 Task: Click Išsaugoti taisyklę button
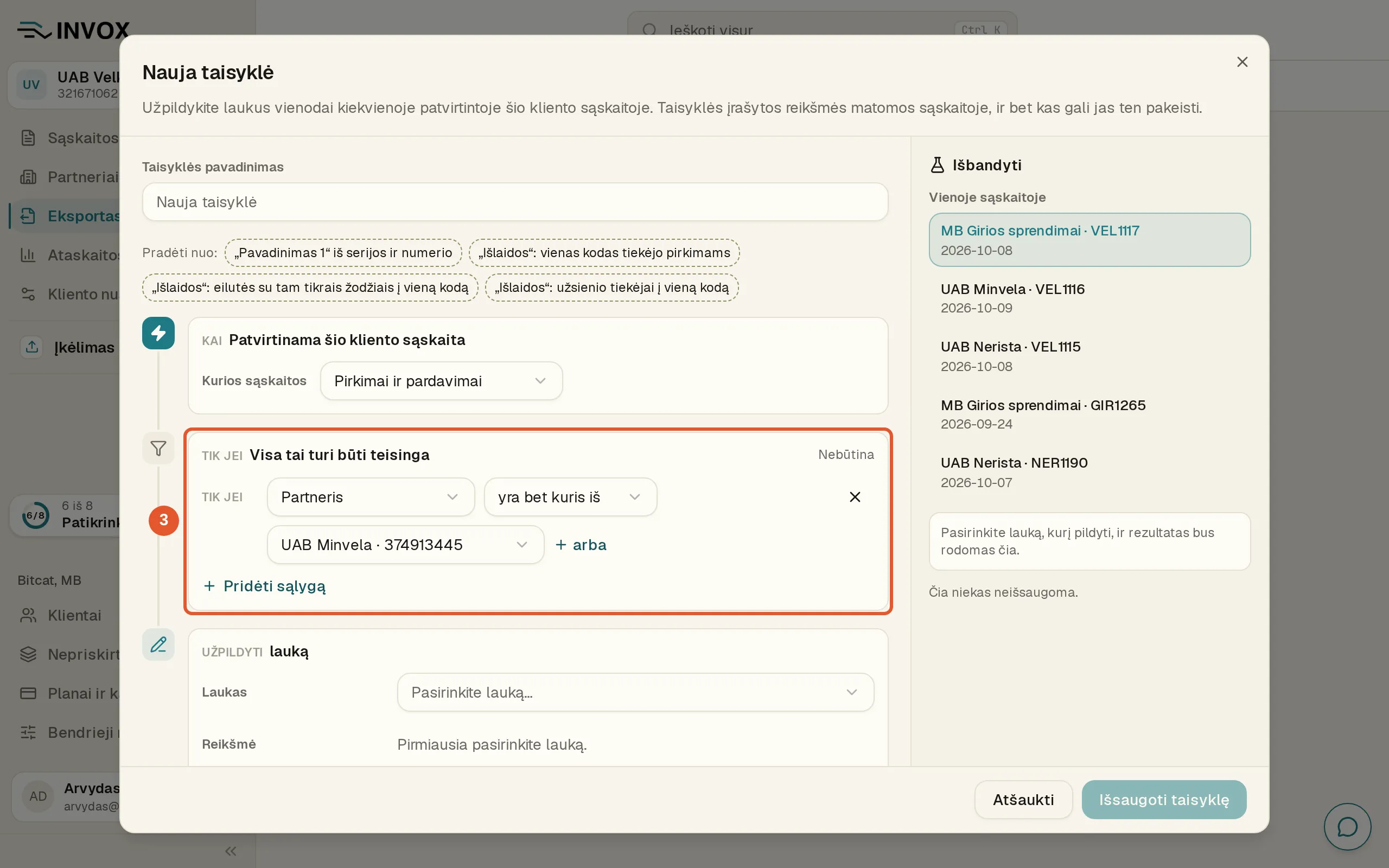click(1164, 800)
